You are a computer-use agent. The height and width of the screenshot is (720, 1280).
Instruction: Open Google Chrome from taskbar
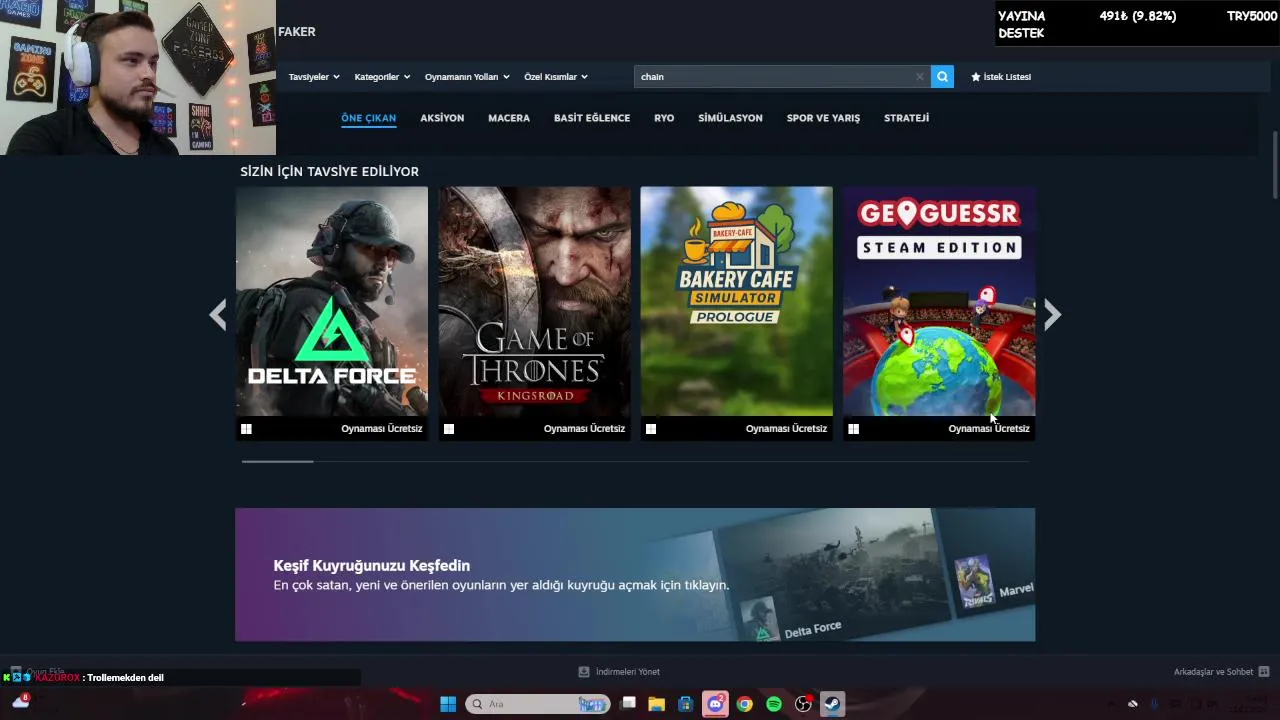744,704
